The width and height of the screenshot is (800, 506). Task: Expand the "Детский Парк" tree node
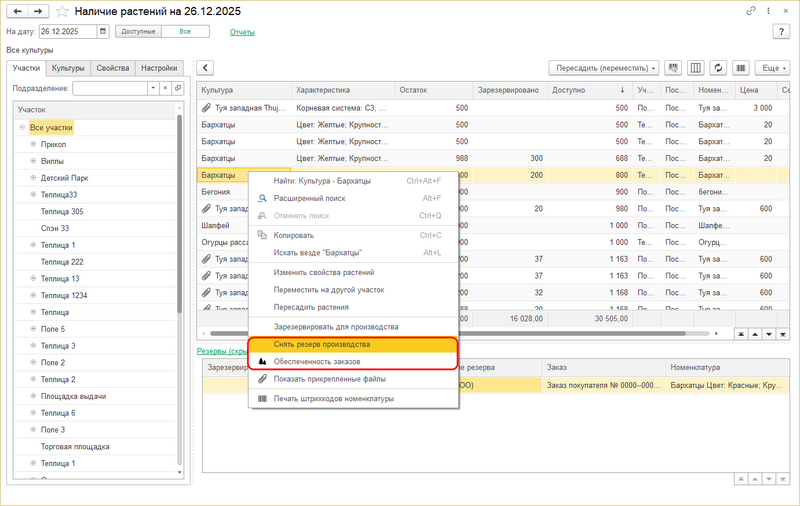33,178
